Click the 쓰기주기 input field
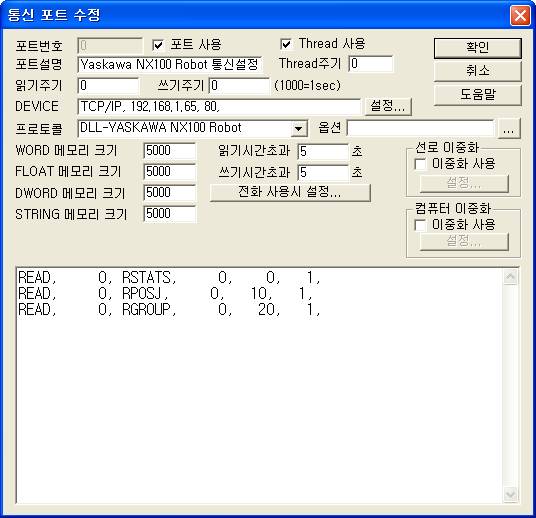Viewport: 536px width, 518px height. (x=239, y=86)
